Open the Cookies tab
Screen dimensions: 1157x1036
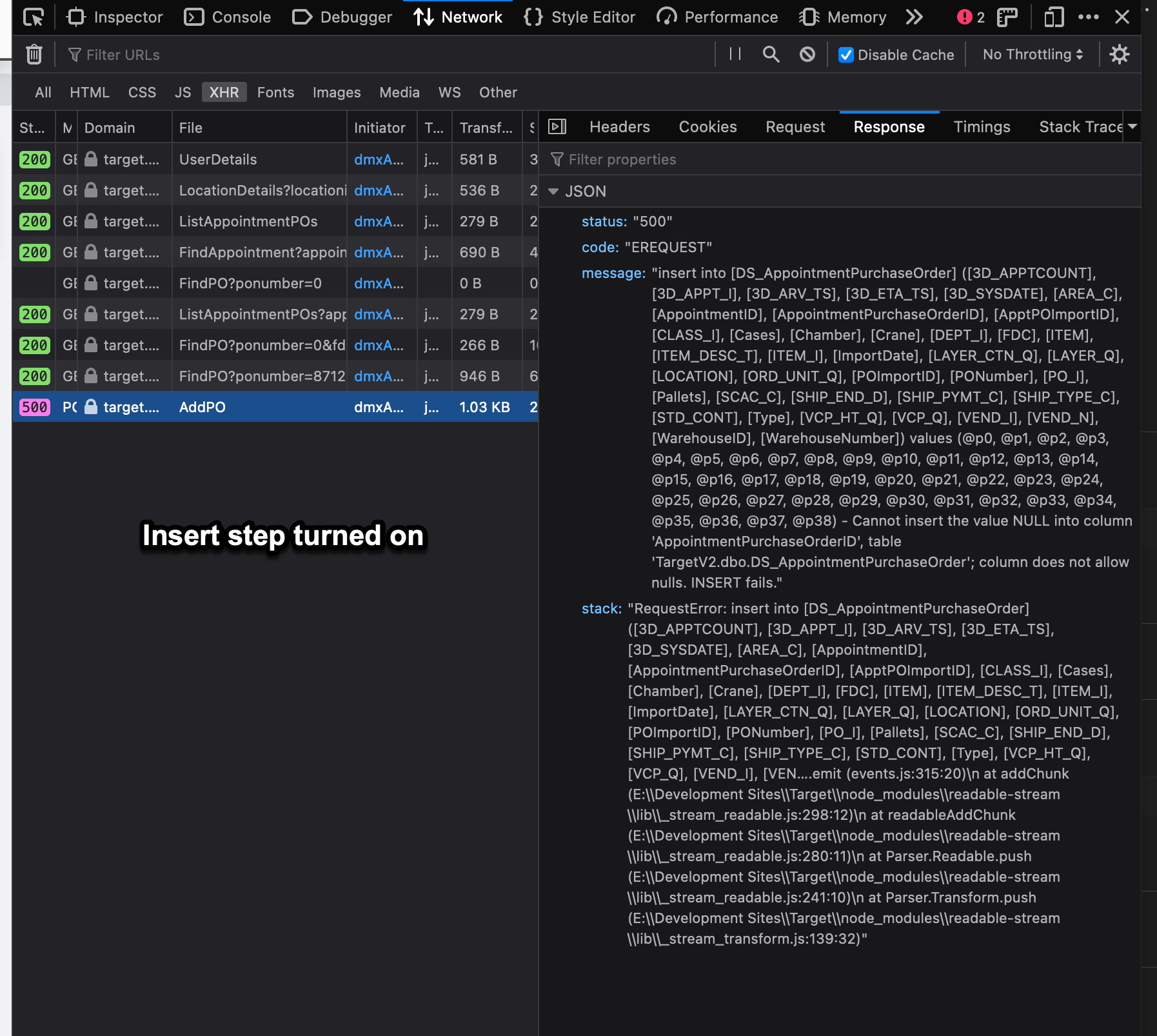coord(707,127)
